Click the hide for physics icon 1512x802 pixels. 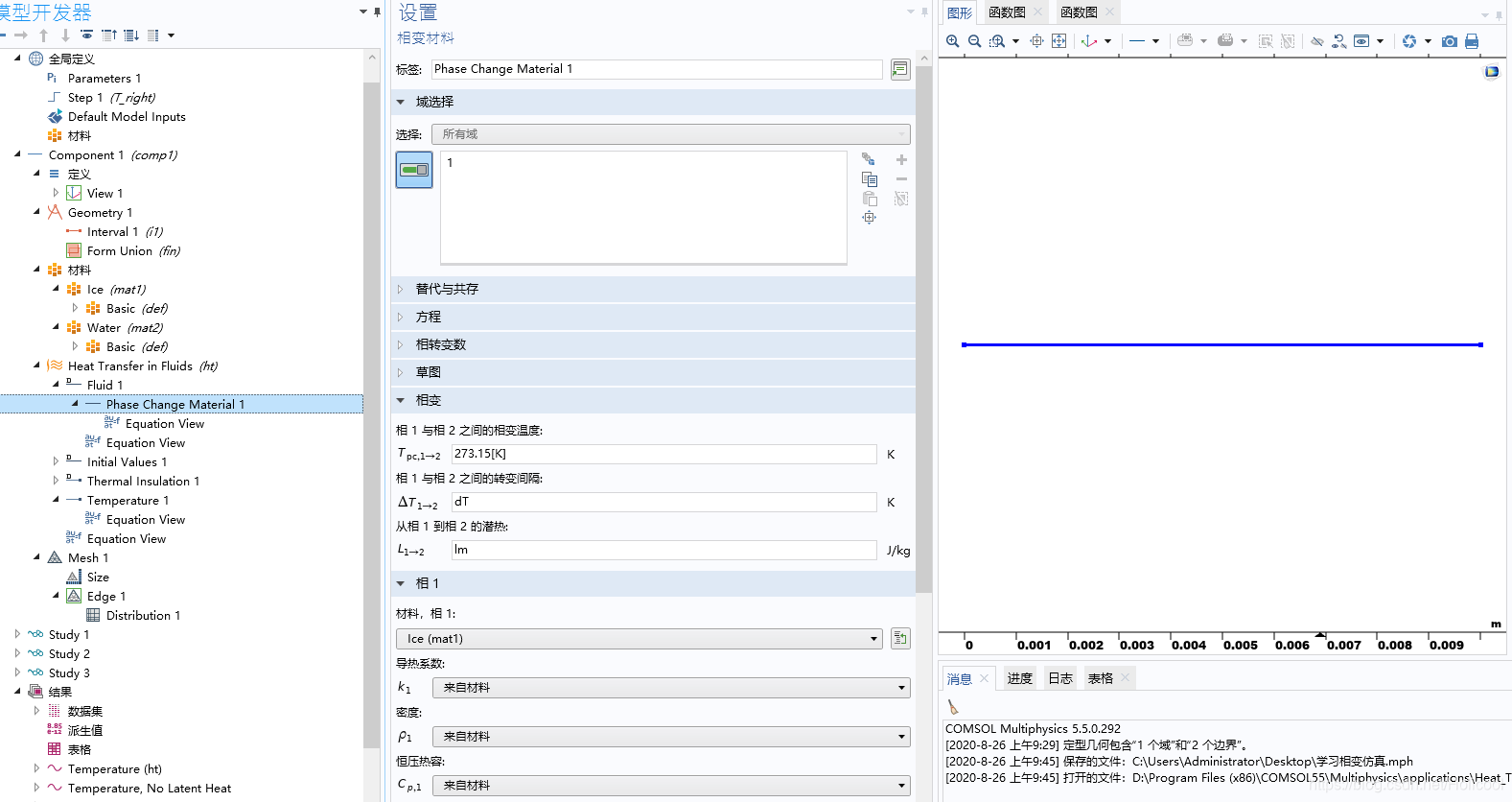(1317, 41)
